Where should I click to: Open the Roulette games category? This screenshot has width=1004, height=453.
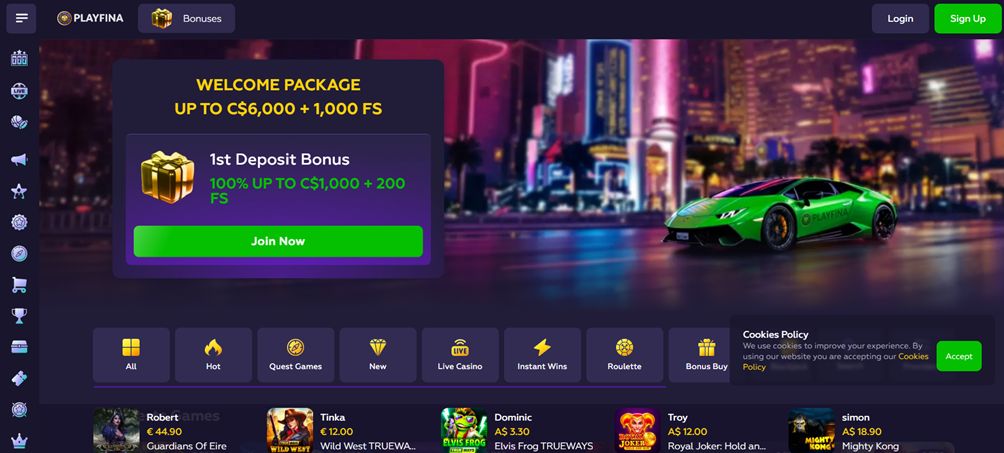[x=624, y=355]
